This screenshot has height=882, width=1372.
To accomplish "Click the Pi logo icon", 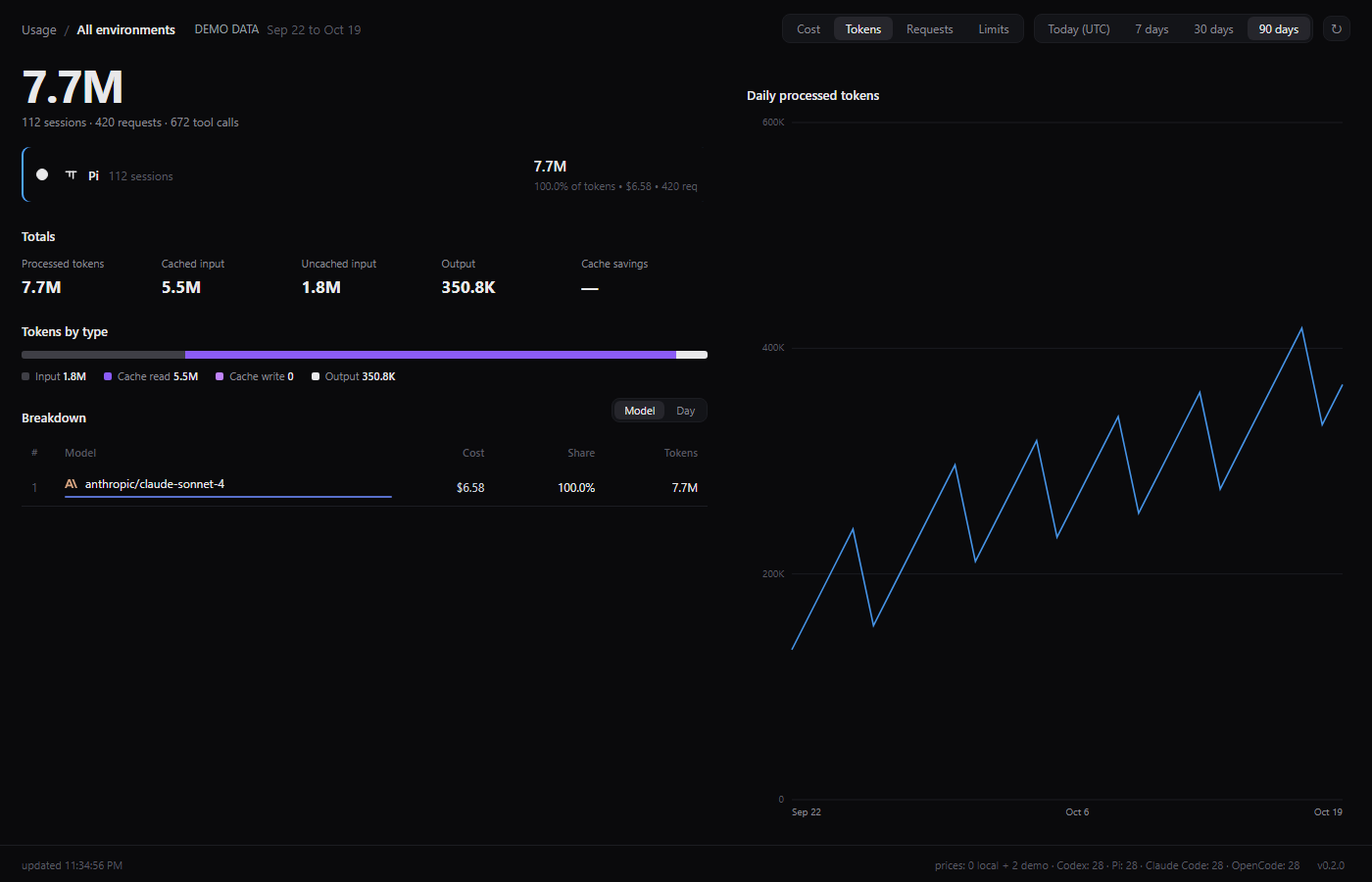I will 71,175.
